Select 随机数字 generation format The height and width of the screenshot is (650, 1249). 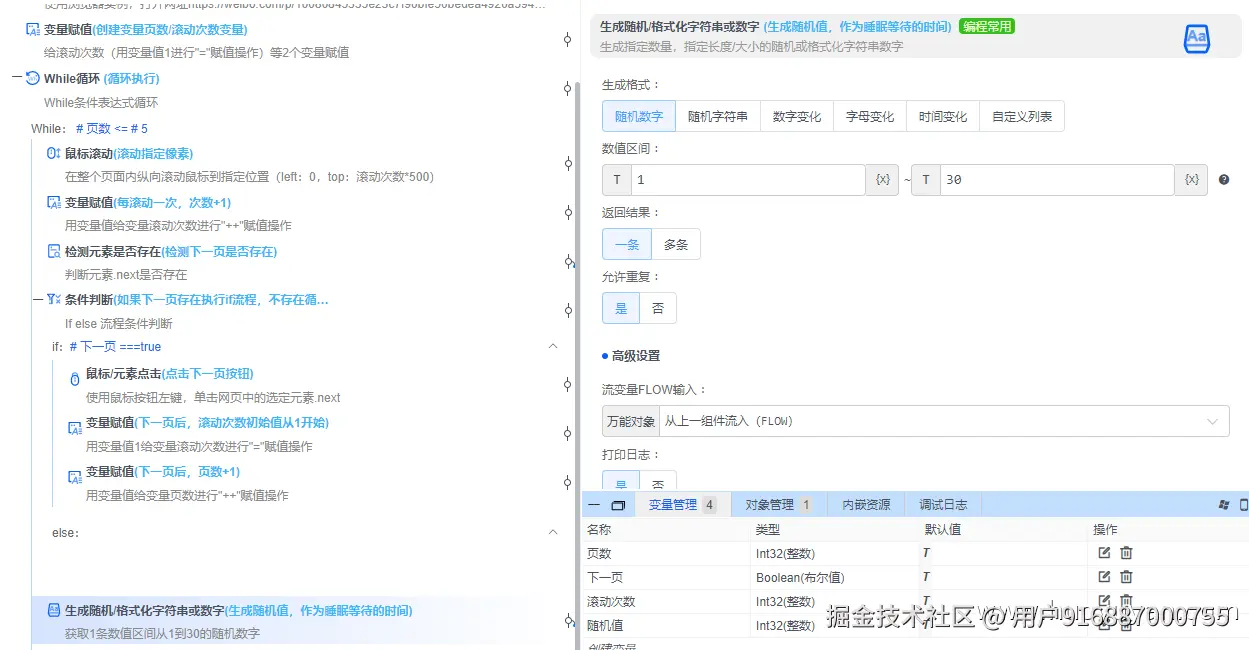639,116
